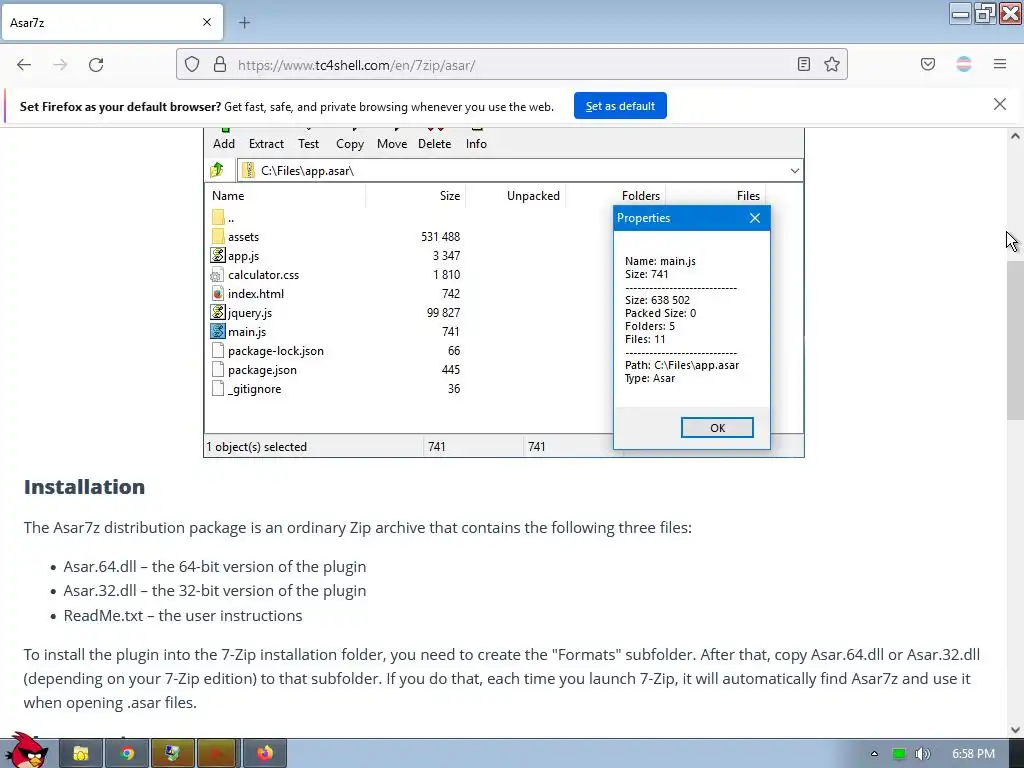1024x768 pixels.
Task: Click 'Type: Asar' in Properties
Action: tap(650, 378)
